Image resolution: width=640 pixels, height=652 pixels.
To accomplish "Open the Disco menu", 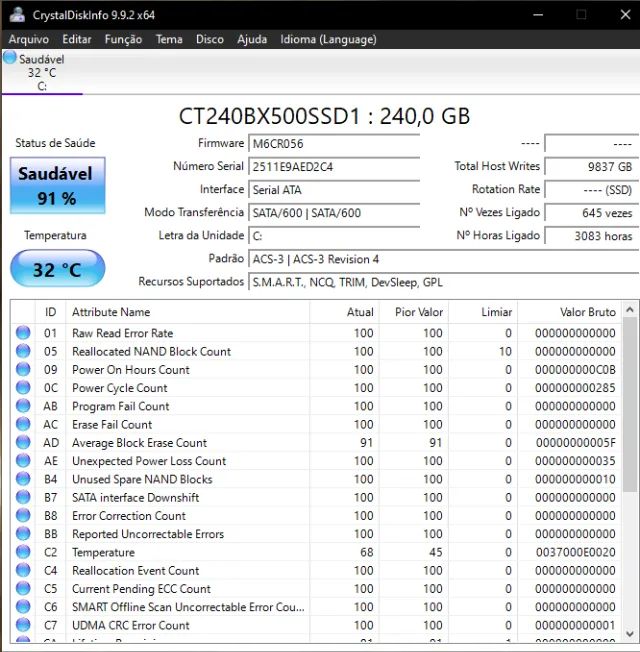I will (210, 40).
